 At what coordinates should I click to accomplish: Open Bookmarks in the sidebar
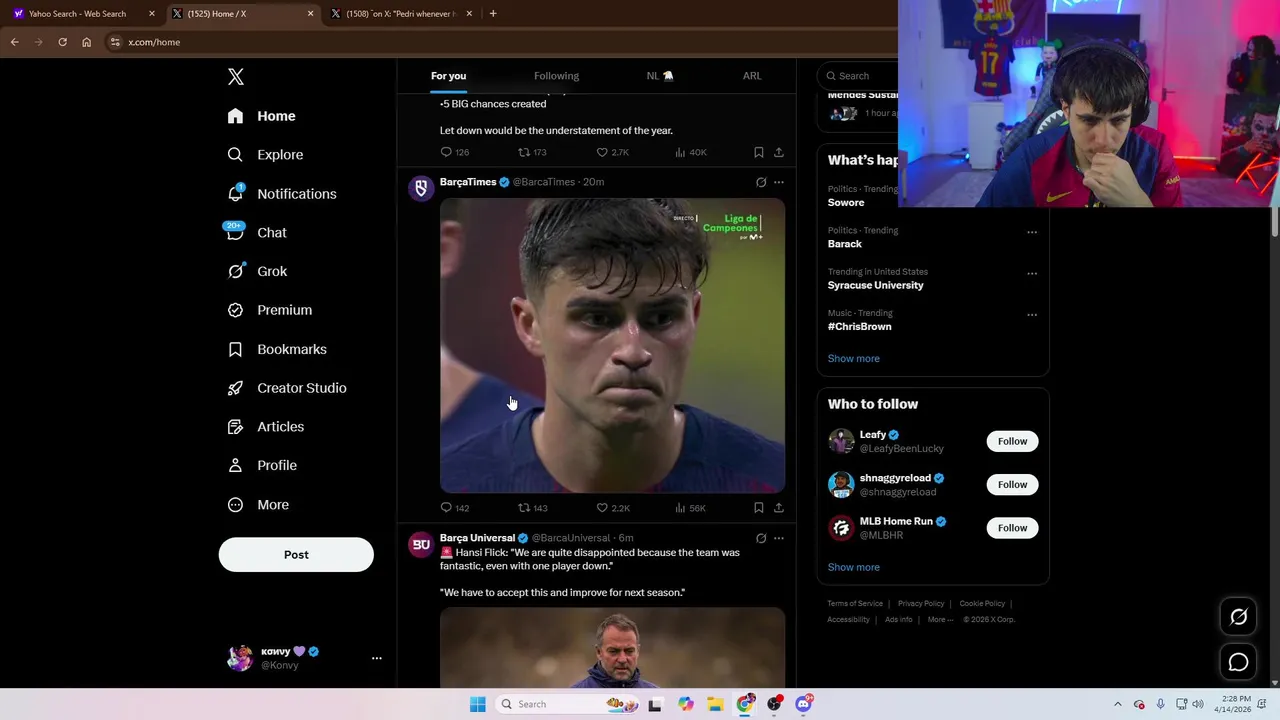[276, 349]
